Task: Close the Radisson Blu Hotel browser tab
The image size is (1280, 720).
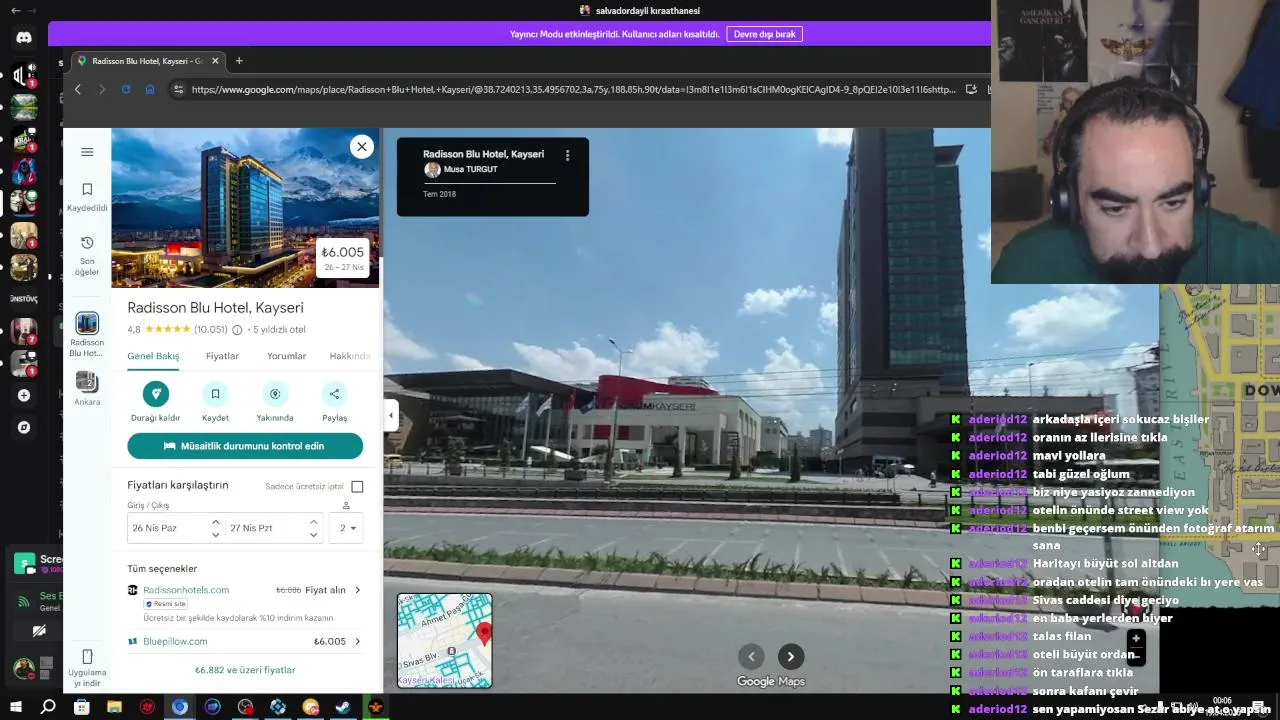Action: [x=216, y=61]
